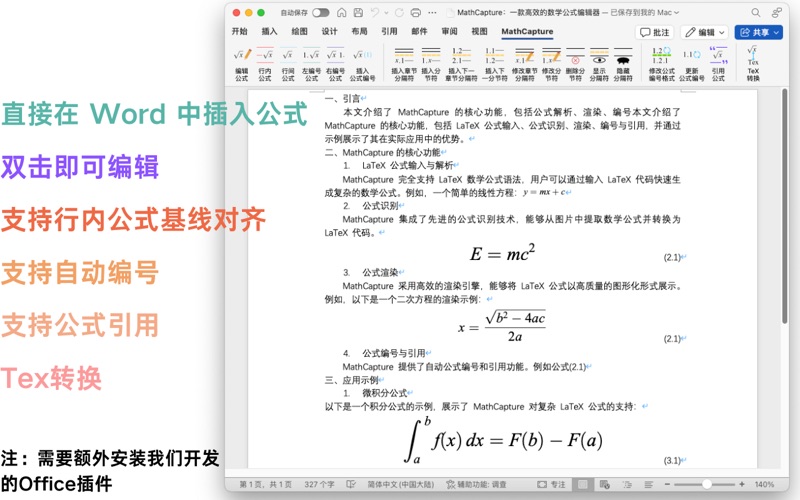Screen dimensions: 800x500
Task: Click the collaboration people icon
Action: pyautogui.click(x=777, y=12)
